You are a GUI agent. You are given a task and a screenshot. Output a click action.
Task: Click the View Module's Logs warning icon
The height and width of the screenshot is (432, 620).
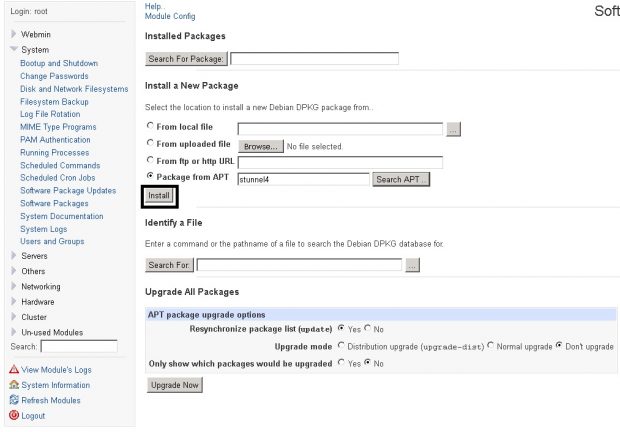point(14,369)
